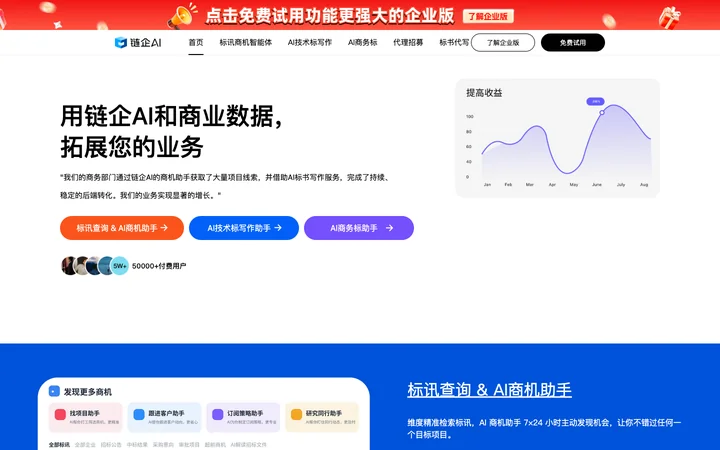Click the 发现更多商机 blue icon
Image resolution: width=720 pixels, height=450 pixels.
54,391
